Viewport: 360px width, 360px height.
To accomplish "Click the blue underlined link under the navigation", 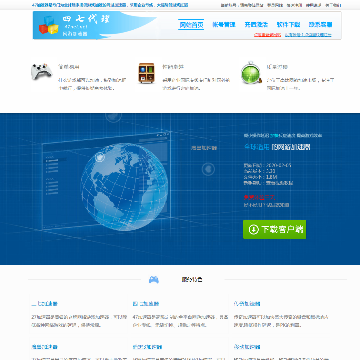I will coord(308,34).
